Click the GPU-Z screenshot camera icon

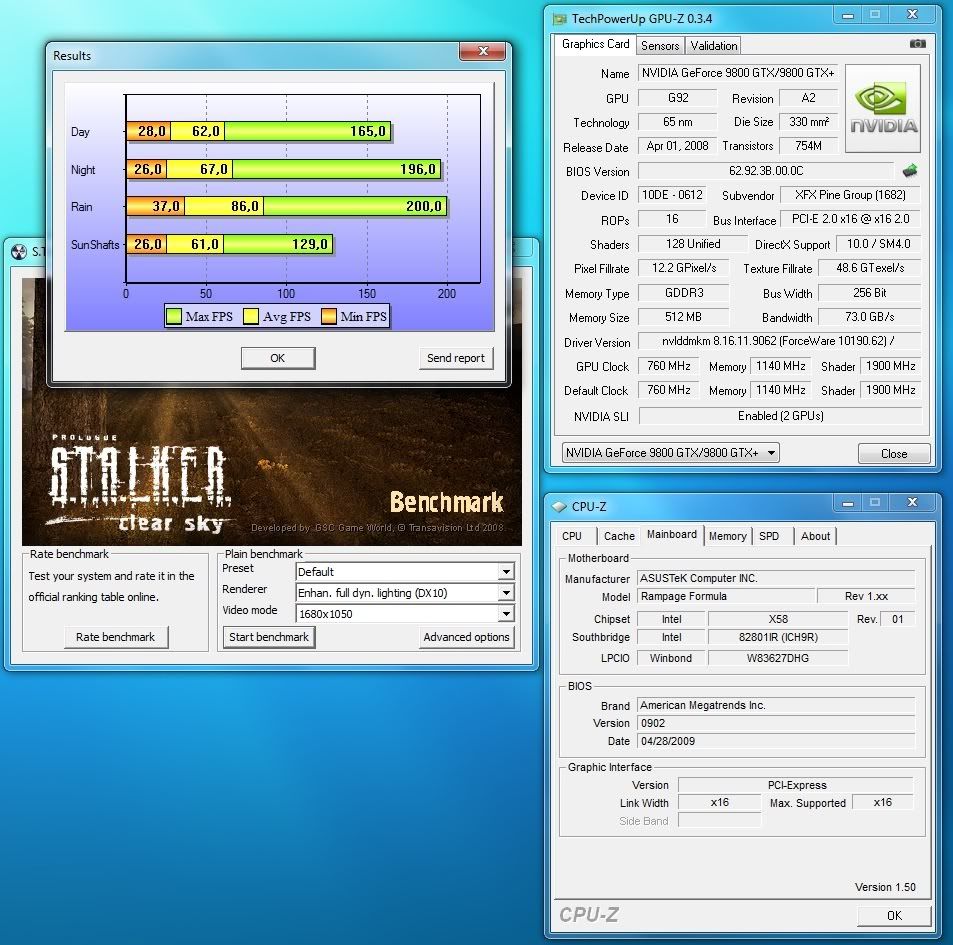[x=918, y=44]
